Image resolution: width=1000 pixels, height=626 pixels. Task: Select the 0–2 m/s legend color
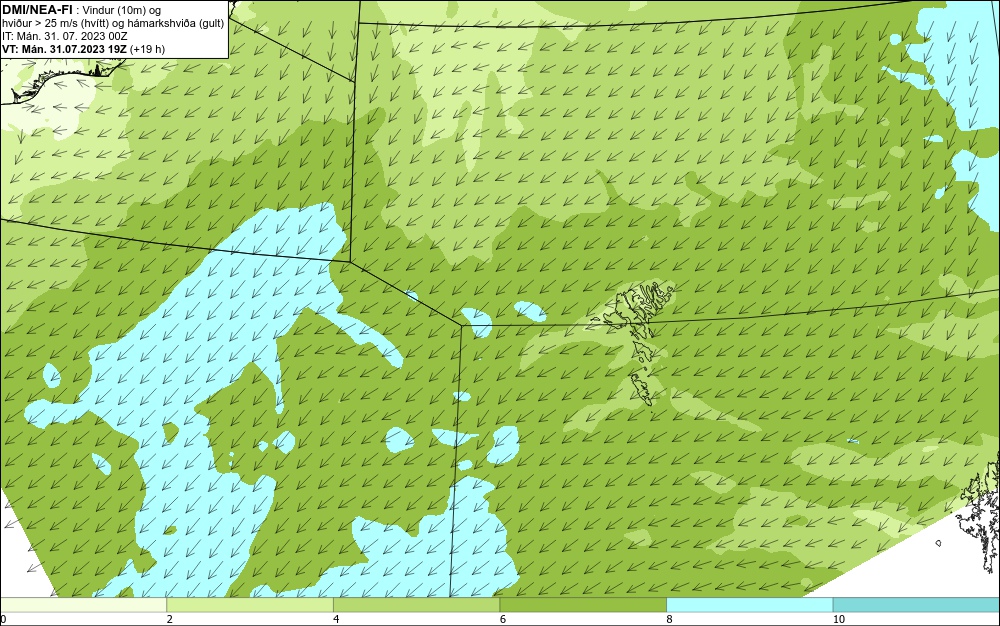click(x=84, y=605)
